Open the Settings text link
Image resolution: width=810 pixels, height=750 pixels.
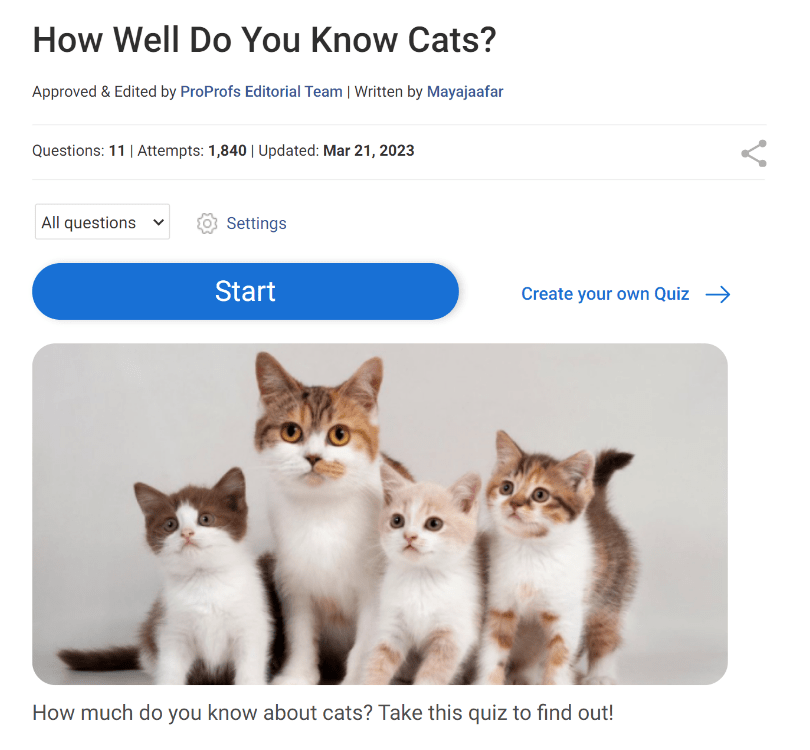pyautogui.click(x=256, y=223)
